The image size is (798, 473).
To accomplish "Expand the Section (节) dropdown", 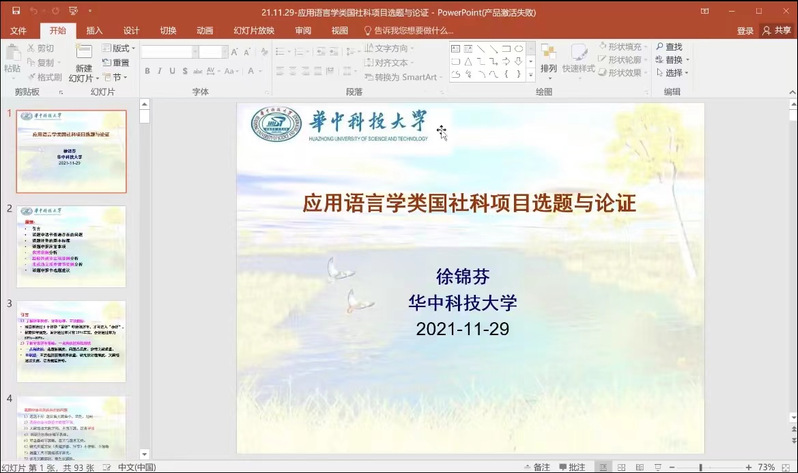I will click(x=117, y=77).
